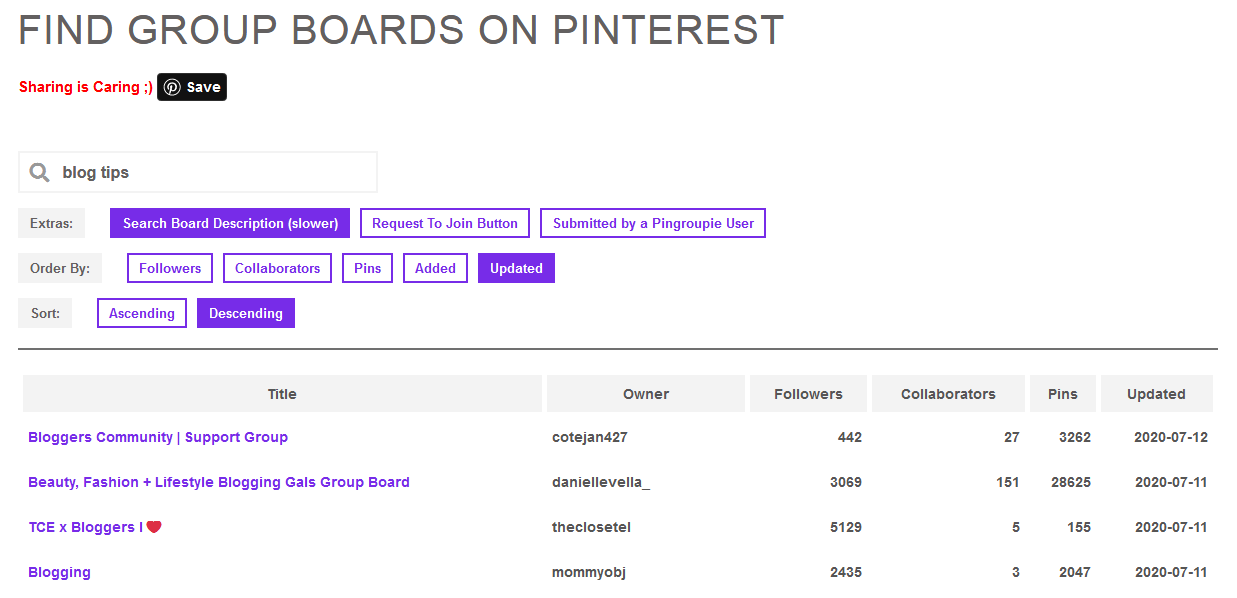Click the search magnifier icon
Viewport: 1237px width, 598px height.
click(39, 171)
